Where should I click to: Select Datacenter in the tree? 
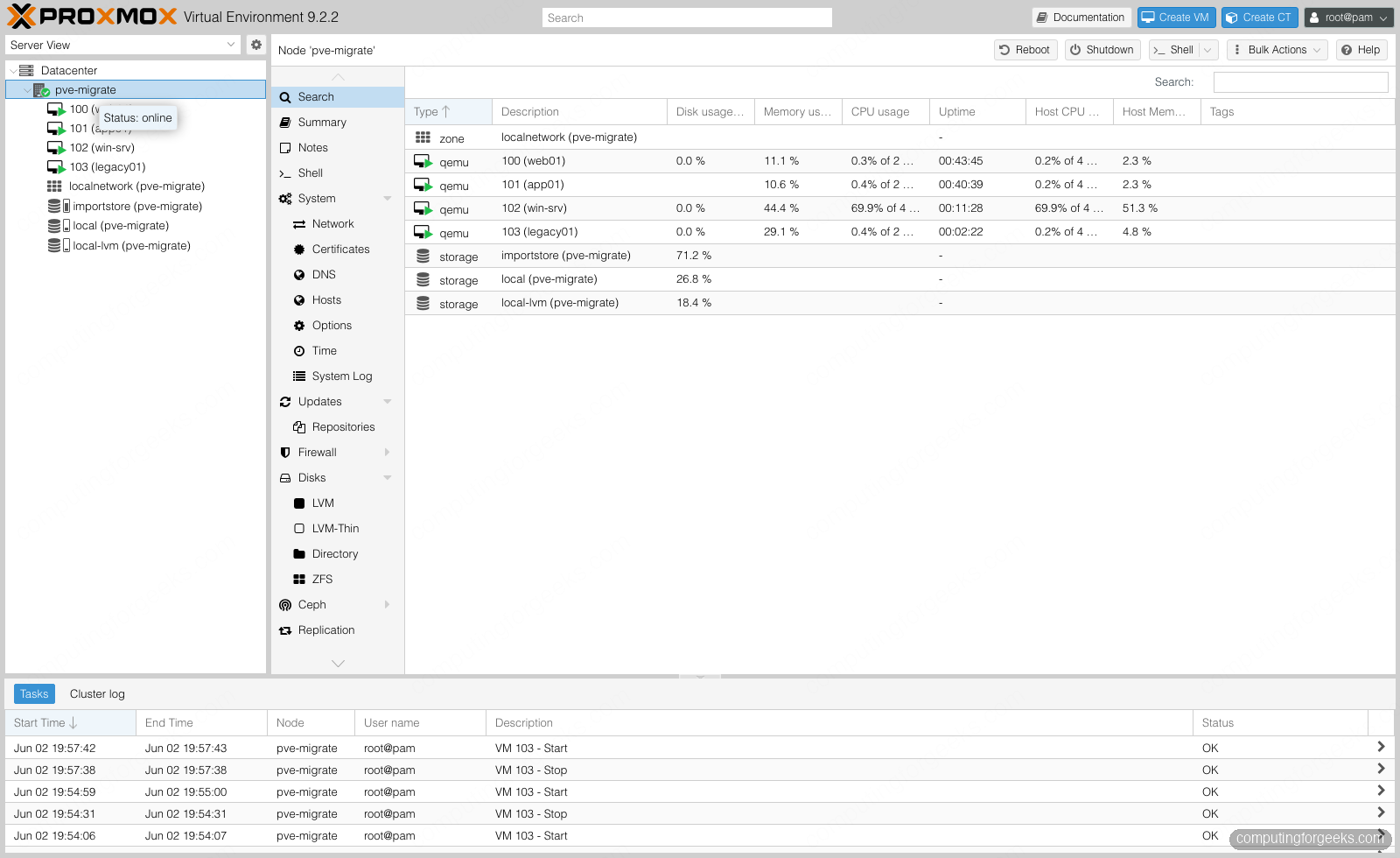click(x=69, y=70)
